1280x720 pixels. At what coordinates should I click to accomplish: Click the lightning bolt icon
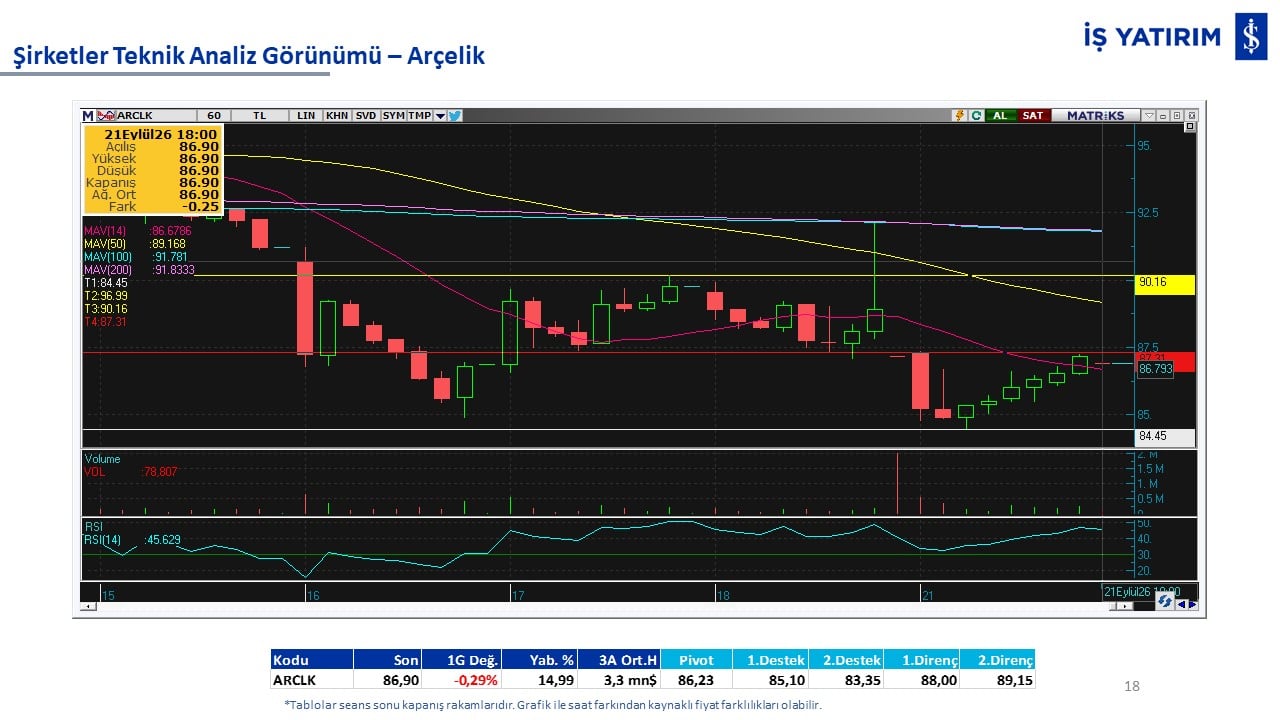(x=959, y=115)
